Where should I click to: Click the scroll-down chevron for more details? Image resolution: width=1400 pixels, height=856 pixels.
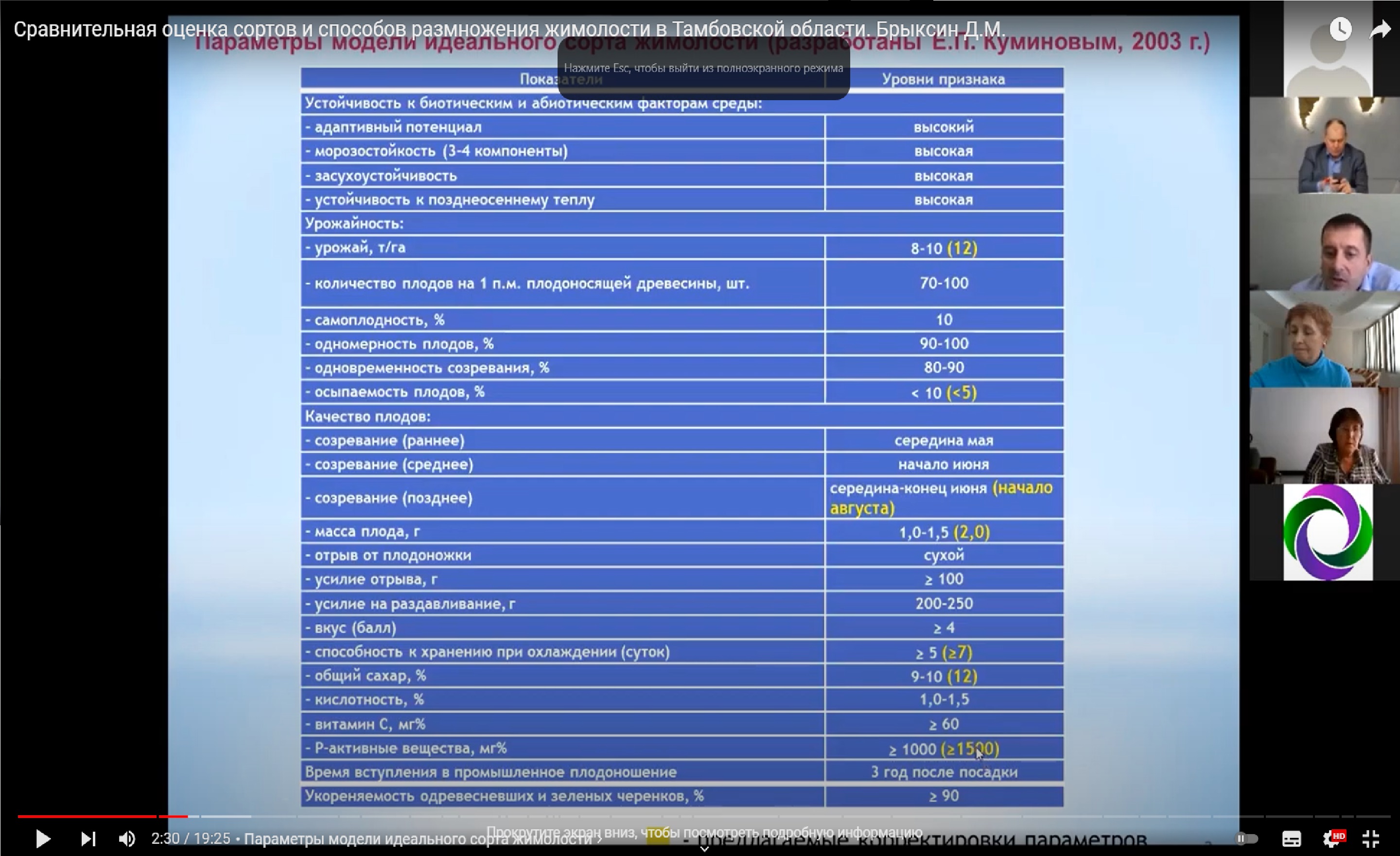(x=704, y=849)
